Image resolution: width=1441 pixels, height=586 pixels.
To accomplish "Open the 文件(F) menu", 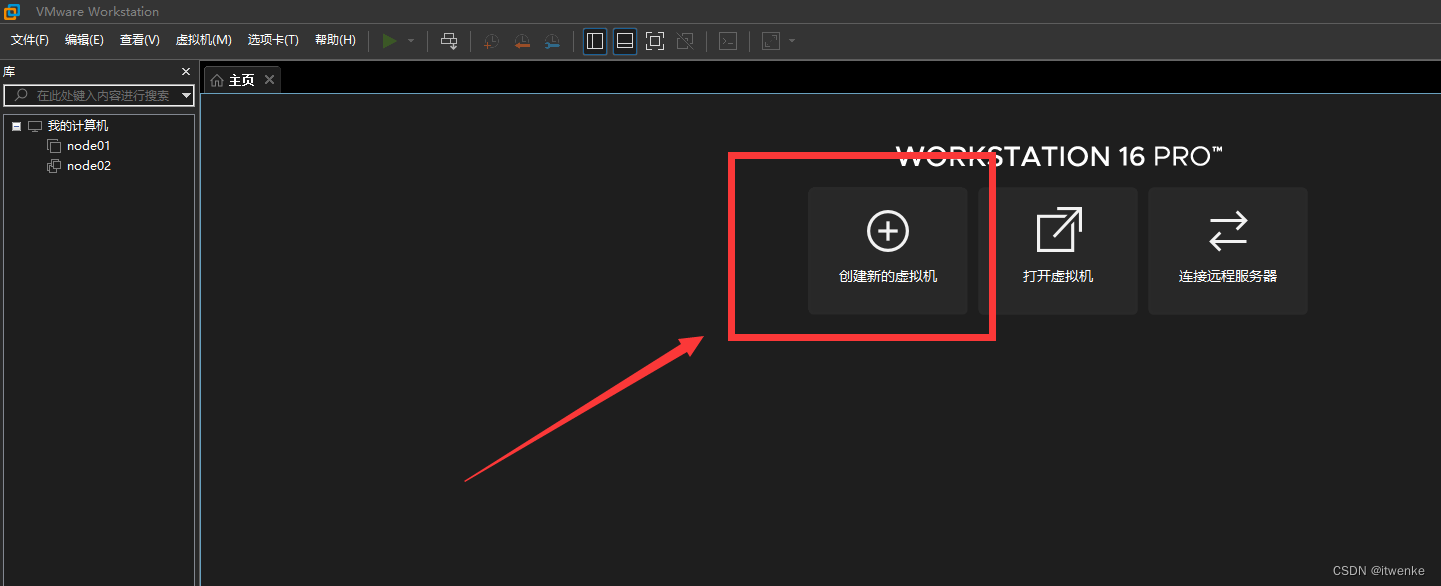I will pyautogui.click(x=30, y=40).
